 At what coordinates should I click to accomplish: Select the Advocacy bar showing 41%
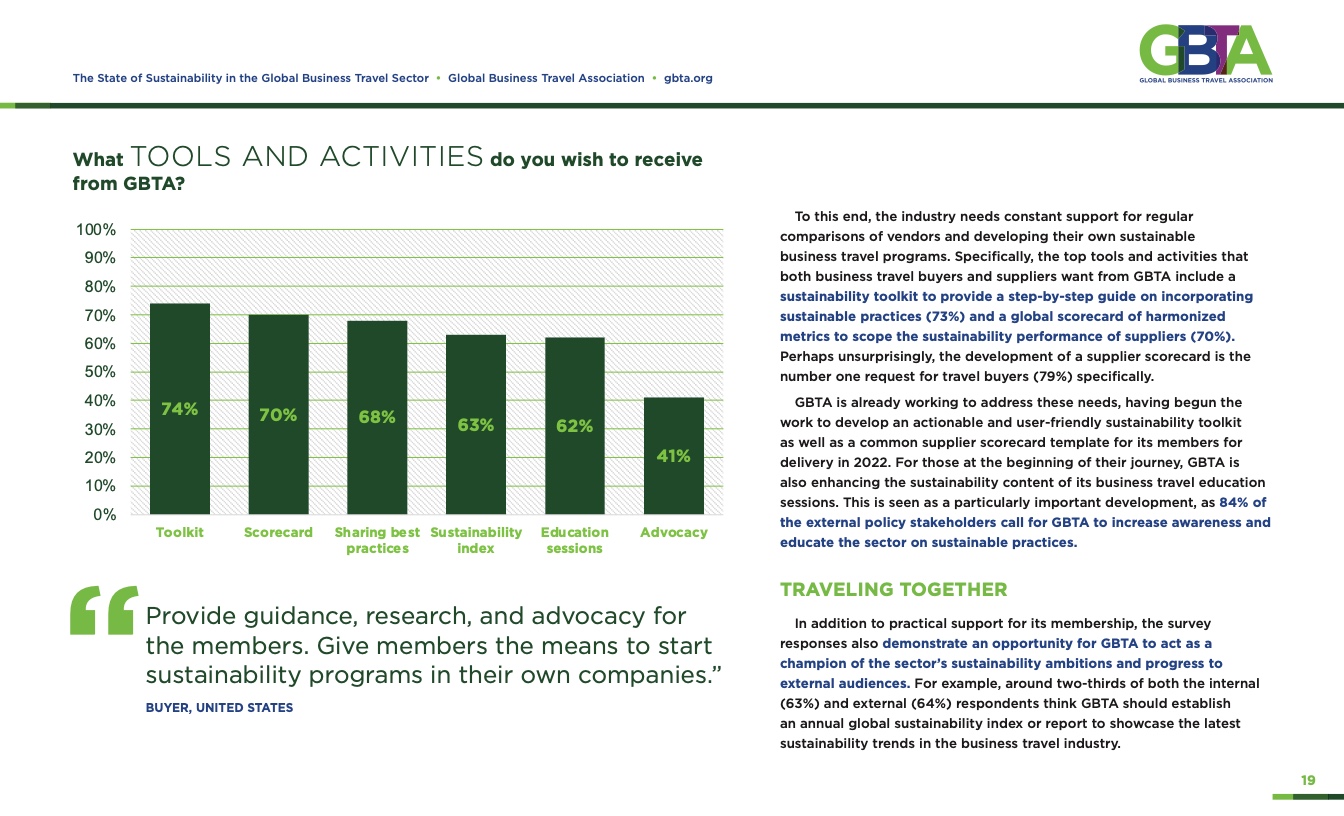coord(673,456)
